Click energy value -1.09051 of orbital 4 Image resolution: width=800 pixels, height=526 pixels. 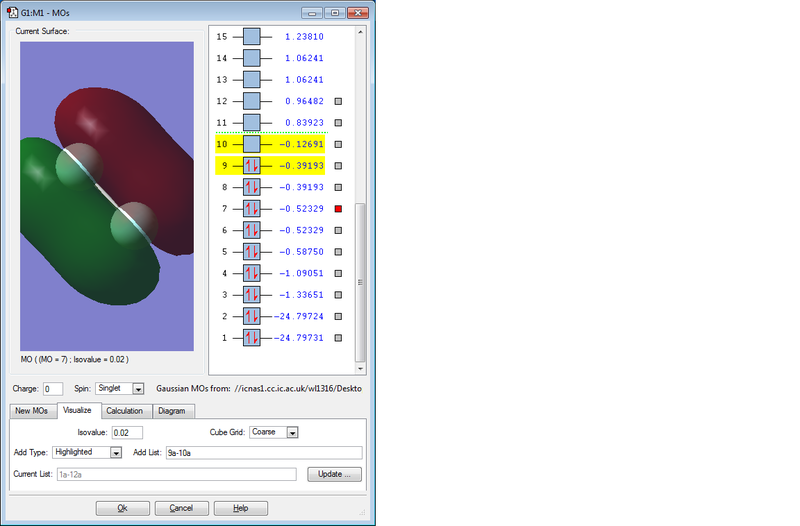301,273
